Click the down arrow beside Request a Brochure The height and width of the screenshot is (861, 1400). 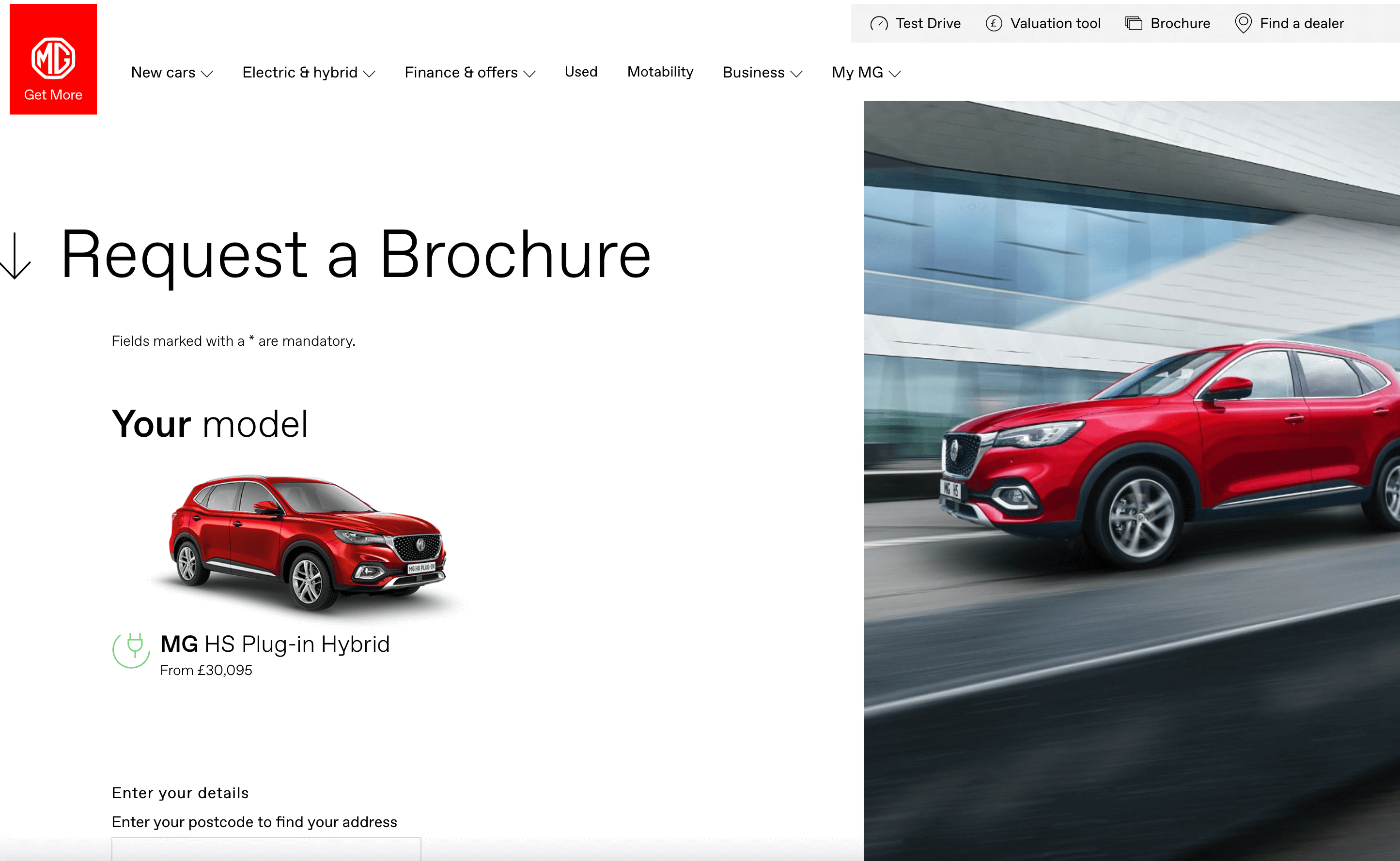(x=16, y=256)
